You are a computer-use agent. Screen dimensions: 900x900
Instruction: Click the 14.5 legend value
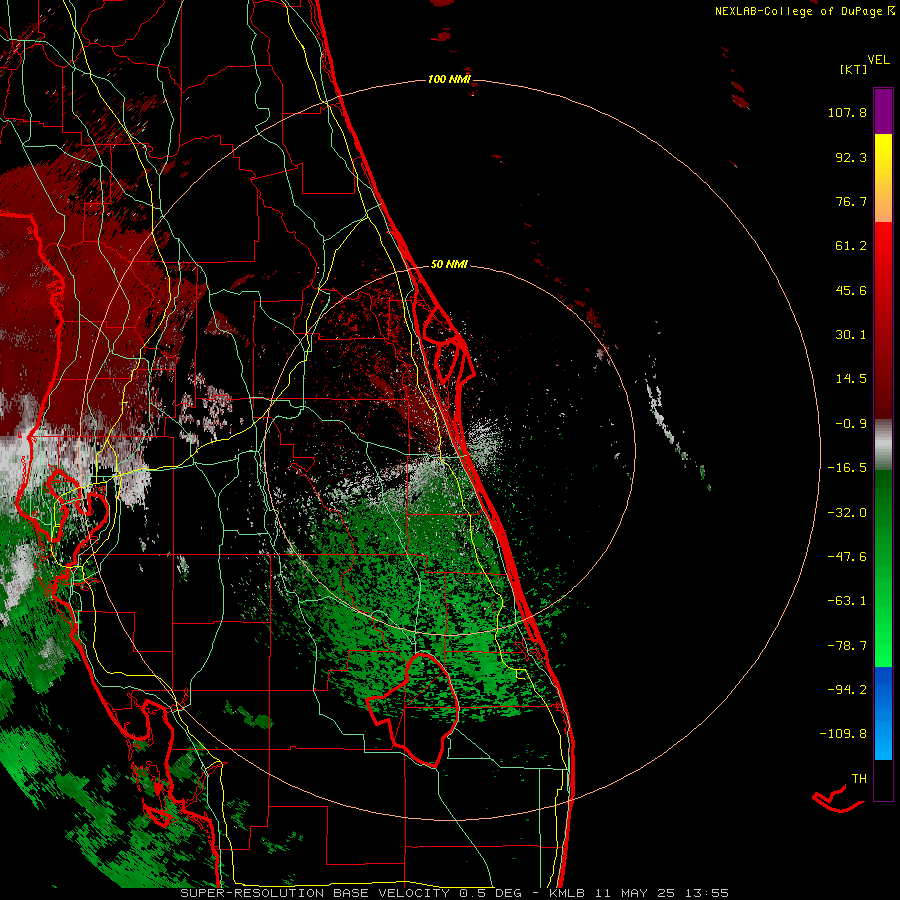(851, 379)
